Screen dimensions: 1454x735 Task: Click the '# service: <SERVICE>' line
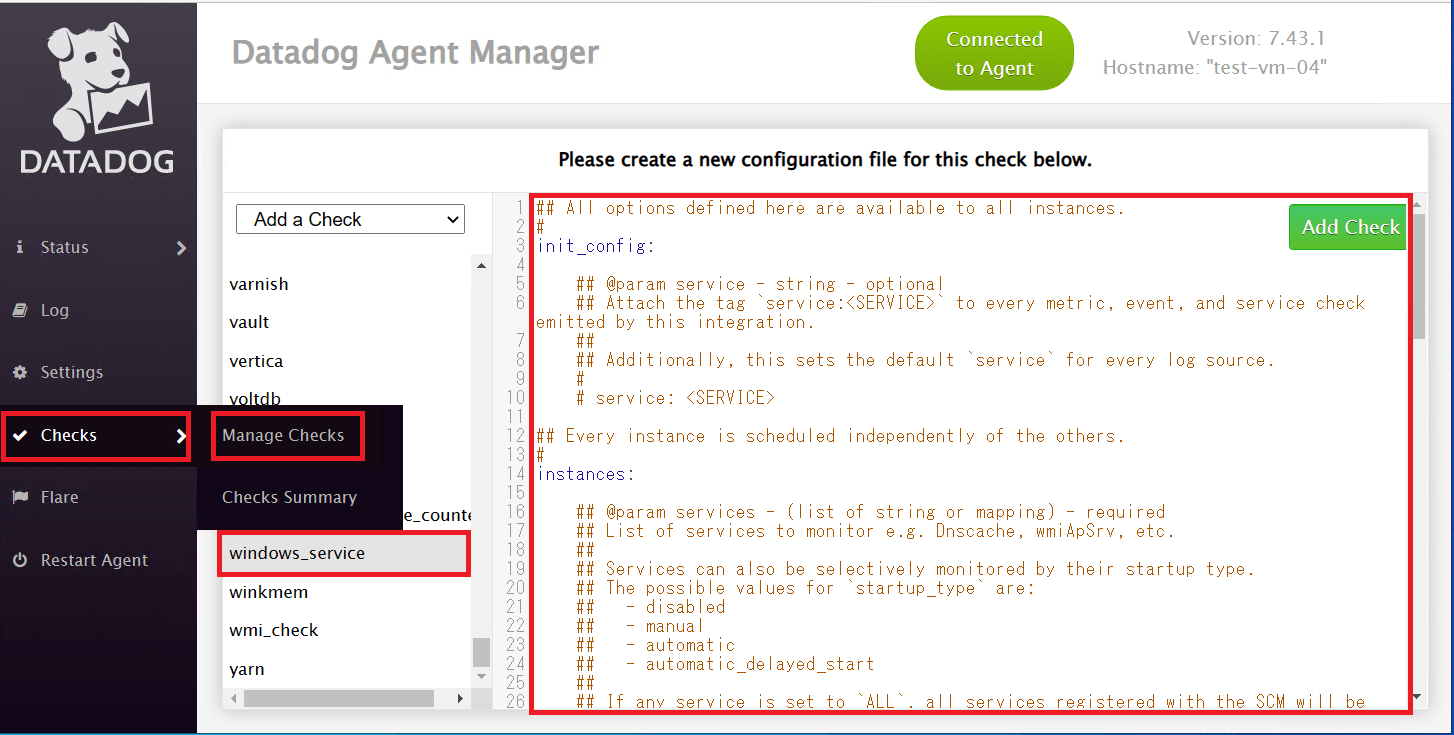pyautogui.click(x=675, y=398)
